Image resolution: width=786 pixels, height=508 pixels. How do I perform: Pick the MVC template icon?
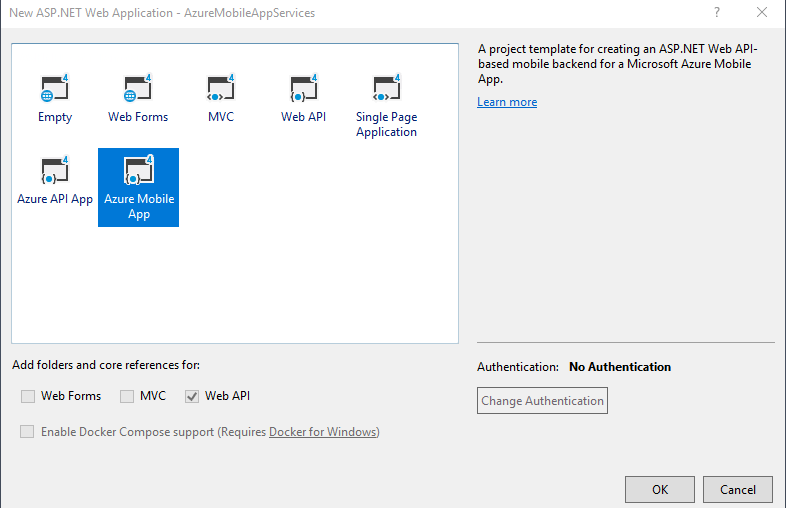221,88
